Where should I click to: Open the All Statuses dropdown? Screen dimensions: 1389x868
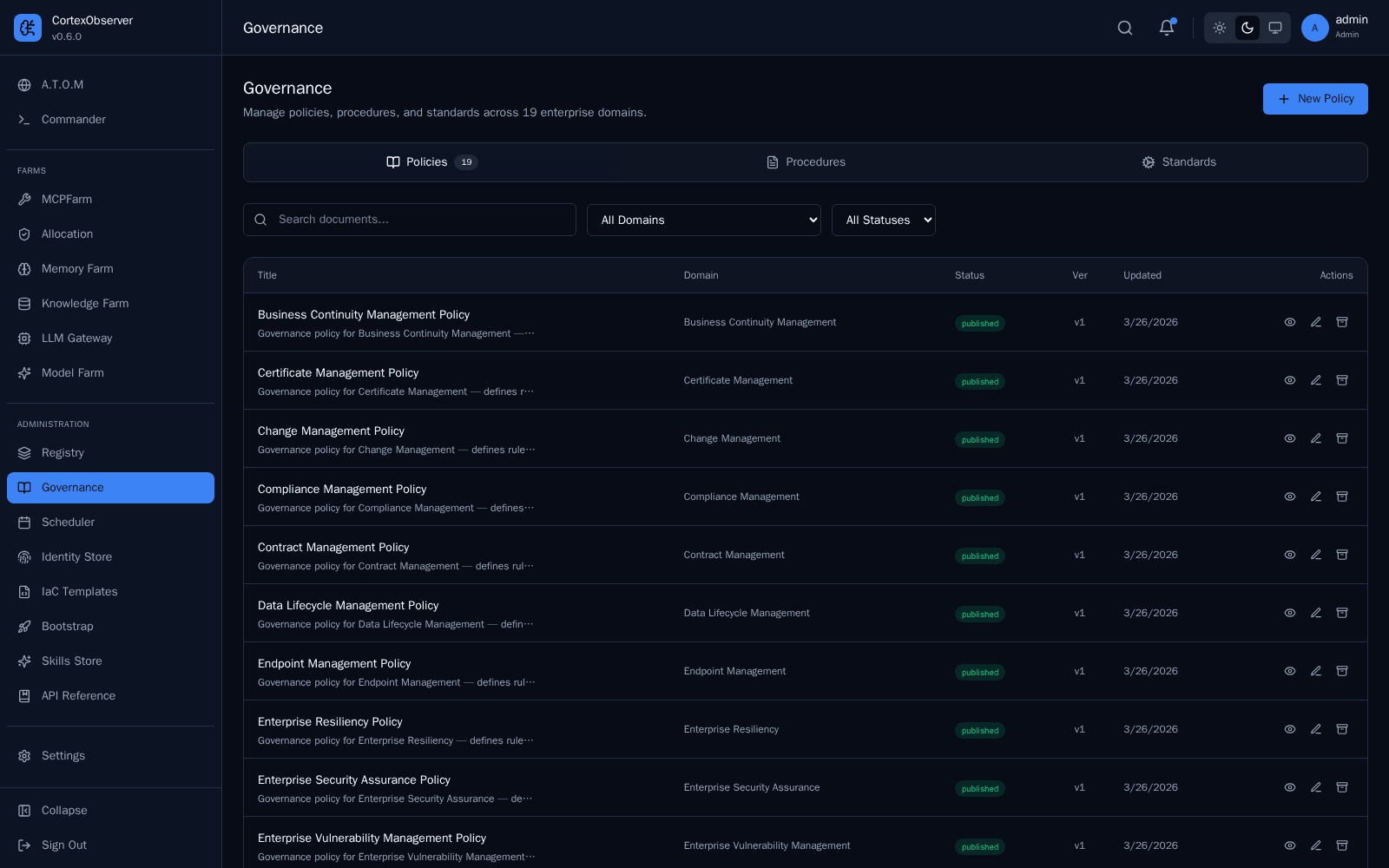point(884,220)
